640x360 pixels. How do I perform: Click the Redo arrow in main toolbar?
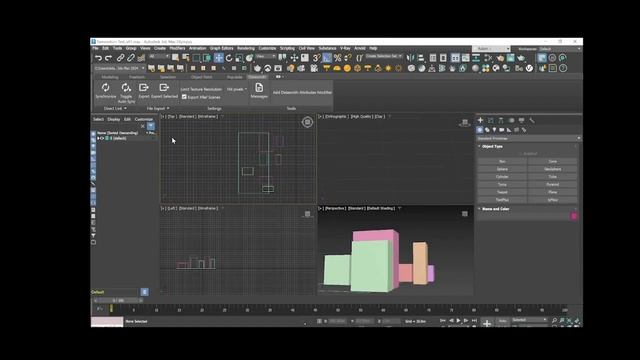tap(109, 58)
